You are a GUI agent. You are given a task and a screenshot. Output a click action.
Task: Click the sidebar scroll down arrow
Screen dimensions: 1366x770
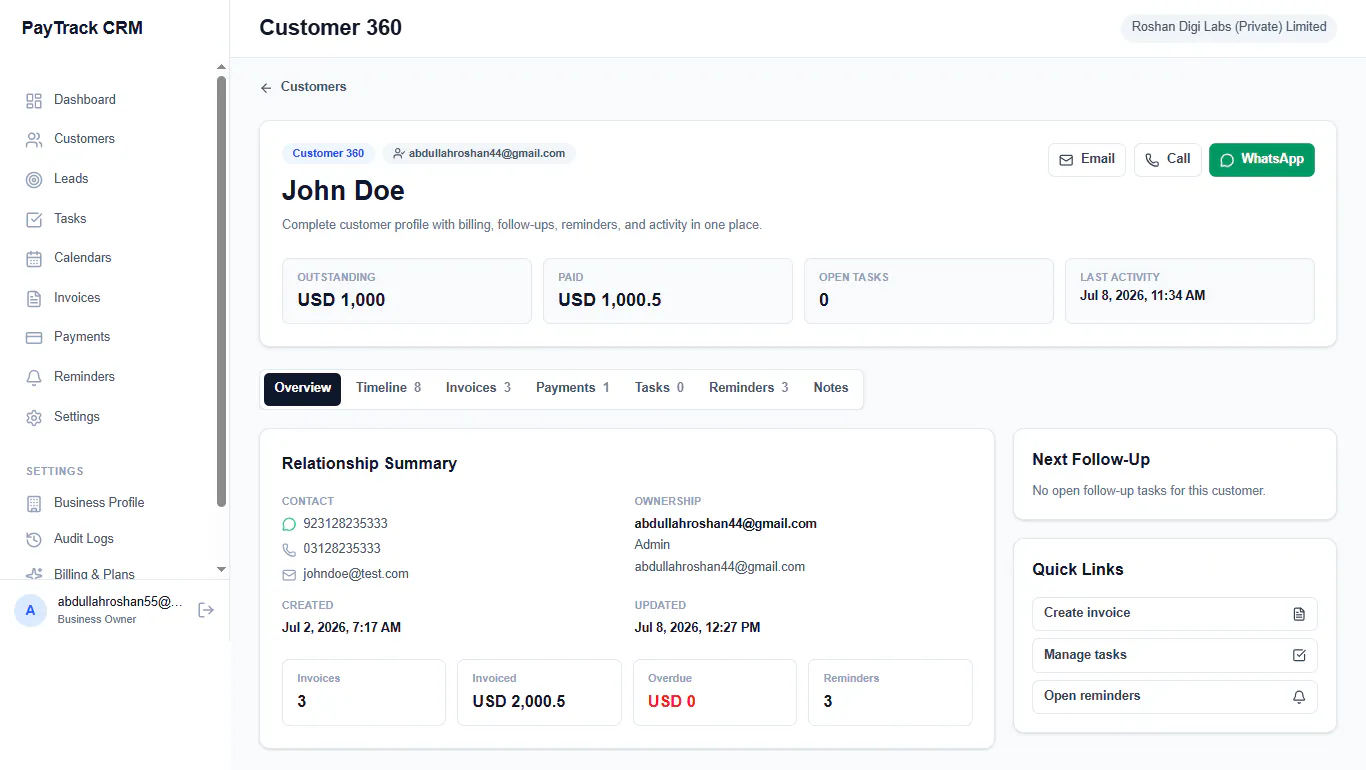point(221,570)
